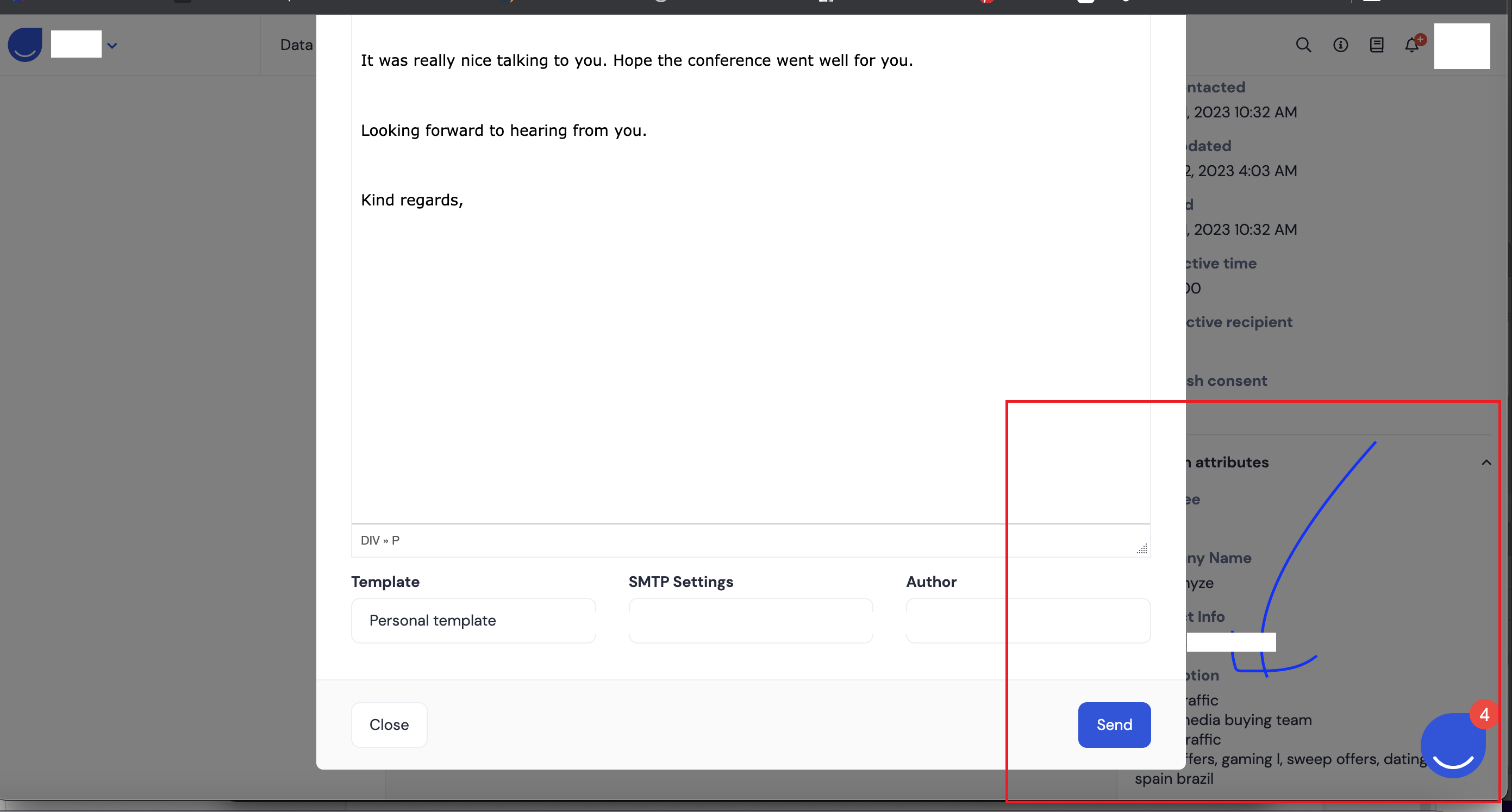This screenshot has width=1512, height=812.
Task: Collapse the attributes section chevron
Action: 1485,463
